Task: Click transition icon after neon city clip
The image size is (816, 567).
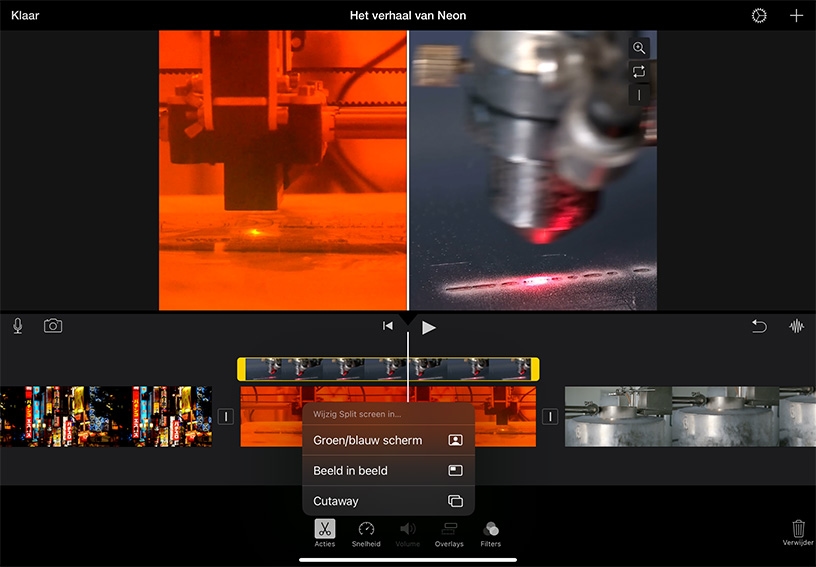Action: pyautogui.click(x=225, y=416)
